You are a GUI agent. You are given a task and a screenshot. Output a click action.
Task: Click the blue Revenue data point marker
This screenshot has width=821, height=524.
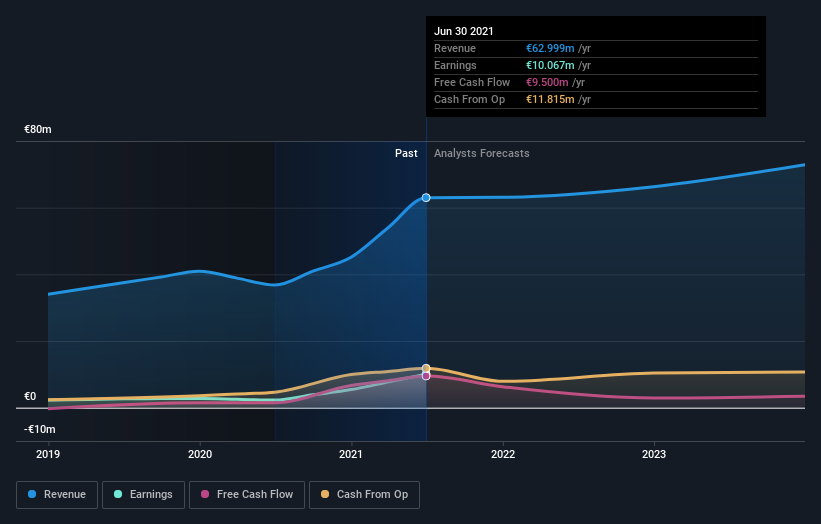[x=426, y=197]
